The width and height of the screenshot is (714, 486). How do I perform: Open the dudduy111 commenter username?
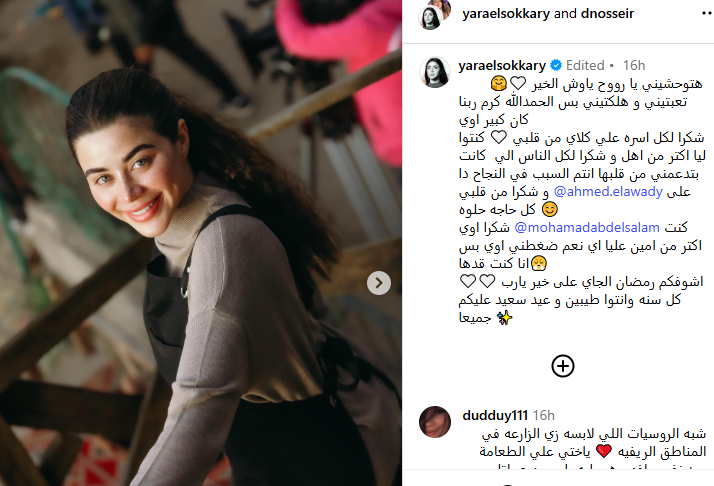pos(495,415)
